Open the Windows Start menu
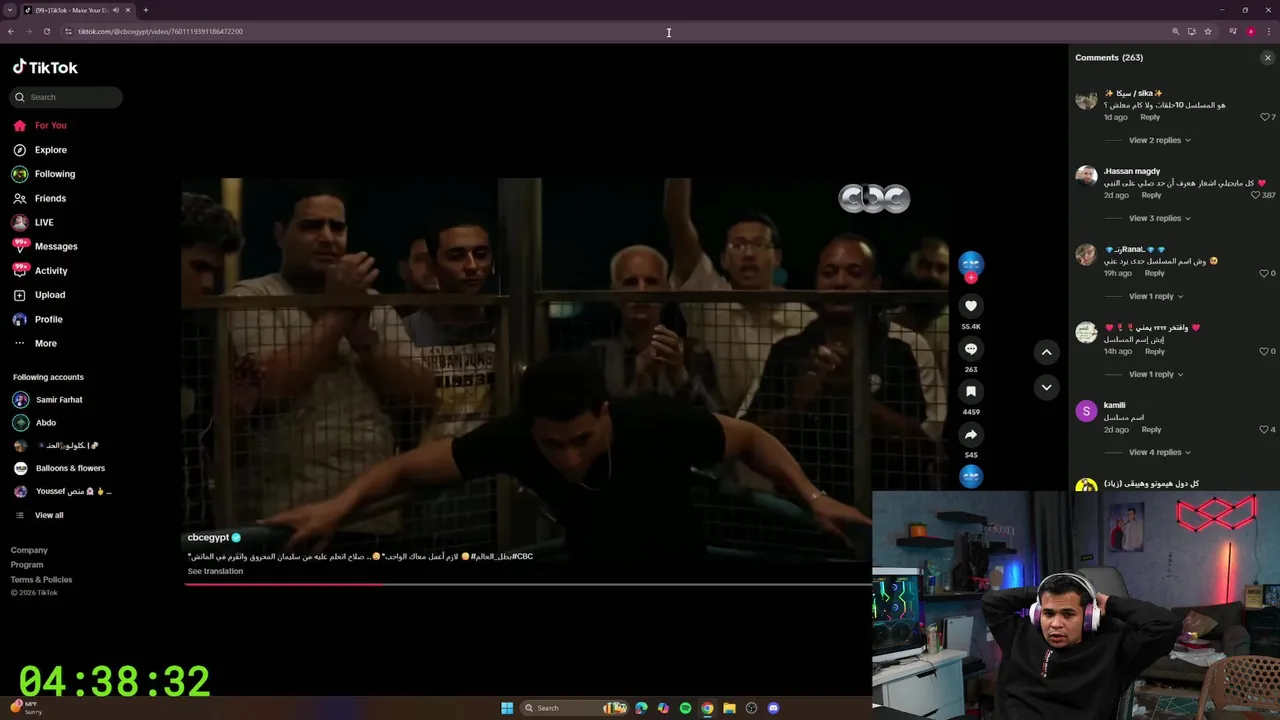This screenshot has width=1280, height=720. click(x=507, y=708)
